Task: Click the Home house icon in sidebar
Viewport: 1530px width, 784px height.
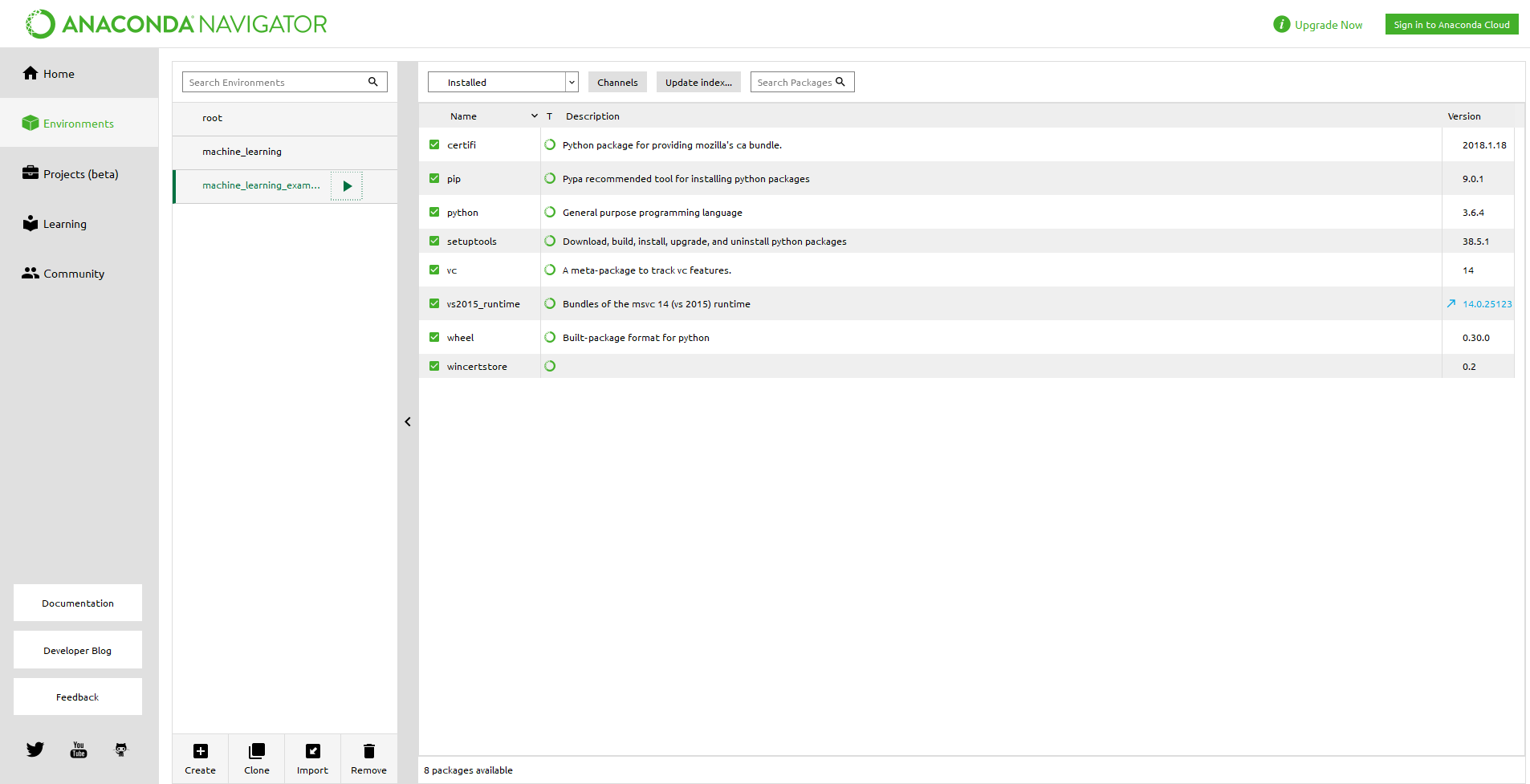Action: (x=31, y=73)
